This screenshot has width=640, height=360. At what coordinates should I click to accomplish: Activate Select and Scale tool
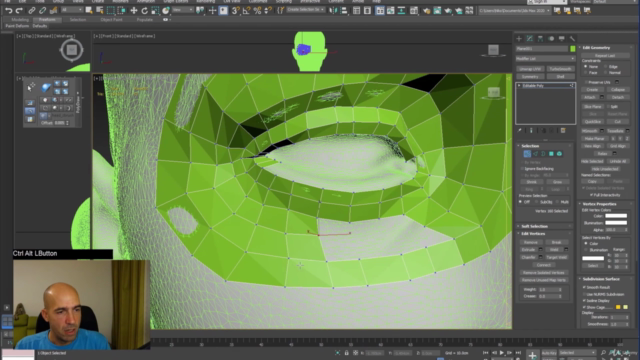pyautogui.click(x=155, y=11)
